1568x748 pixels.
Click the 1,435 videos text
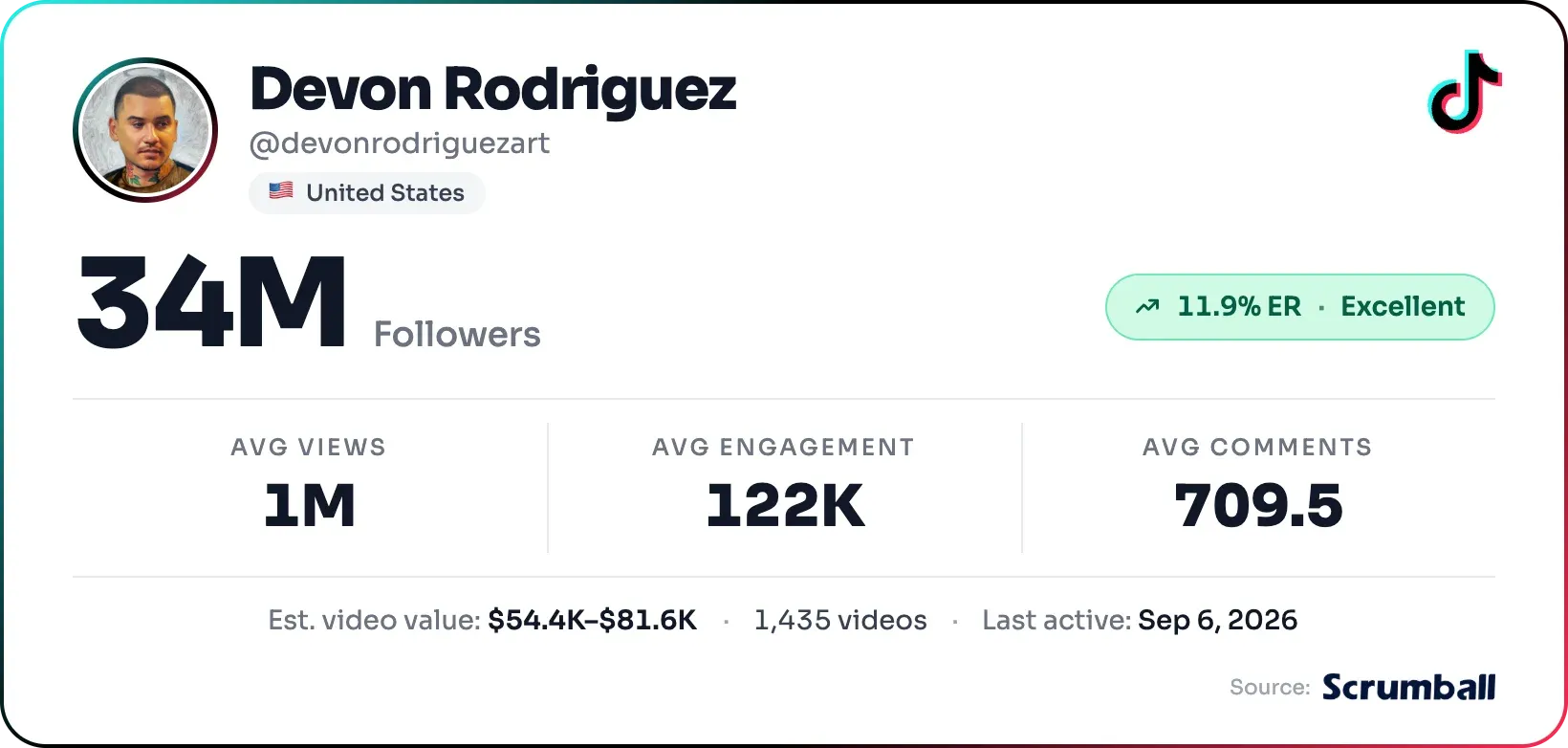click(x=840, y=620)
